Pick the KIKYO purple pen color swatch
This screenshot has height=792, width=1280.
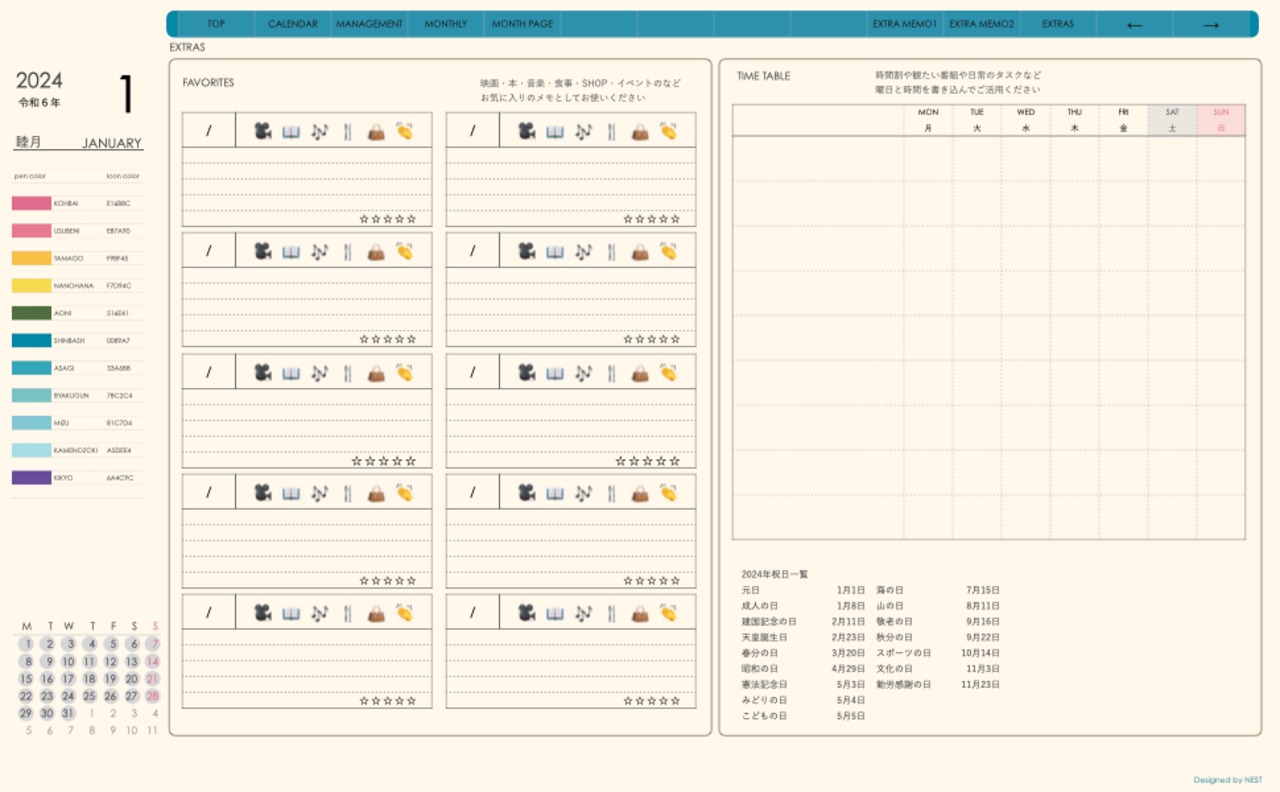tap(31, 478)
